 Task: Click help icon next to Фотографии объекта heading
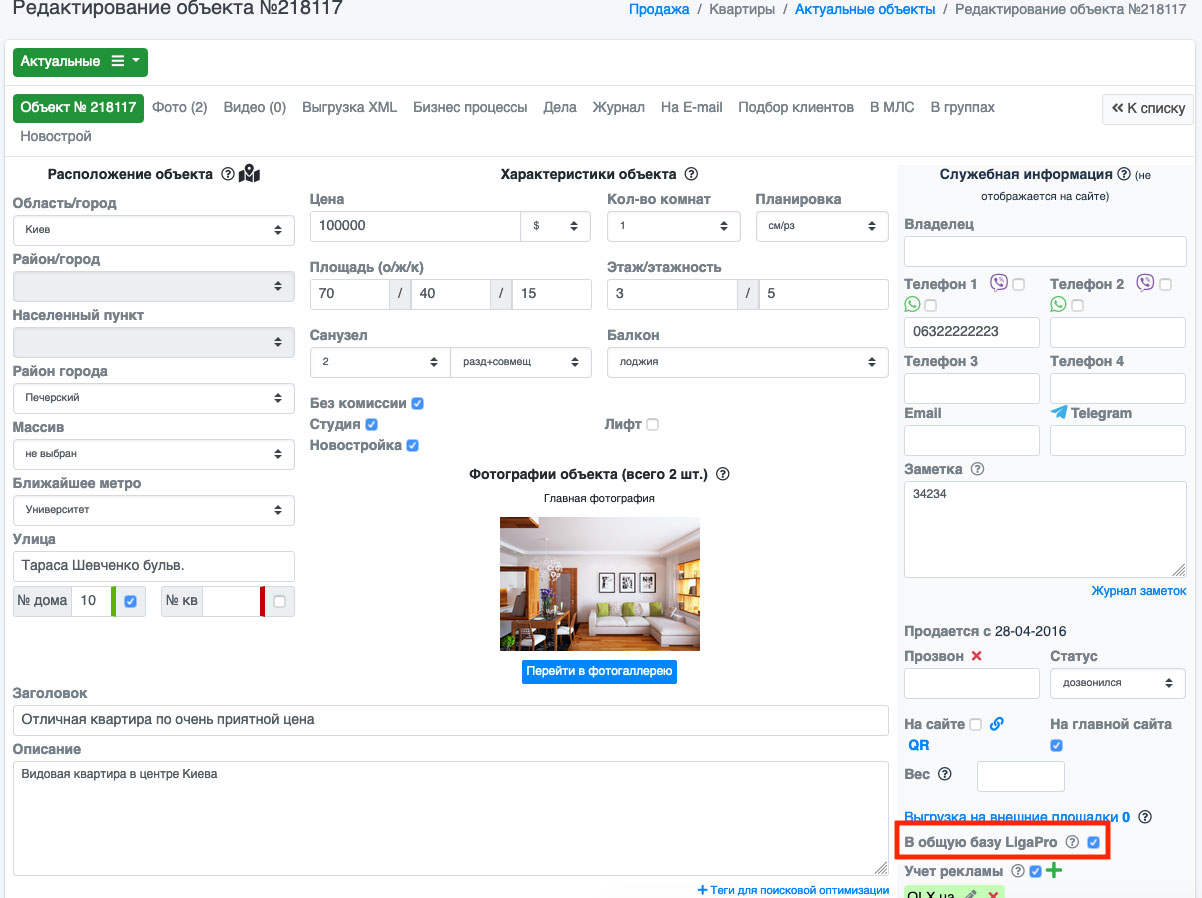click(723, 474)
